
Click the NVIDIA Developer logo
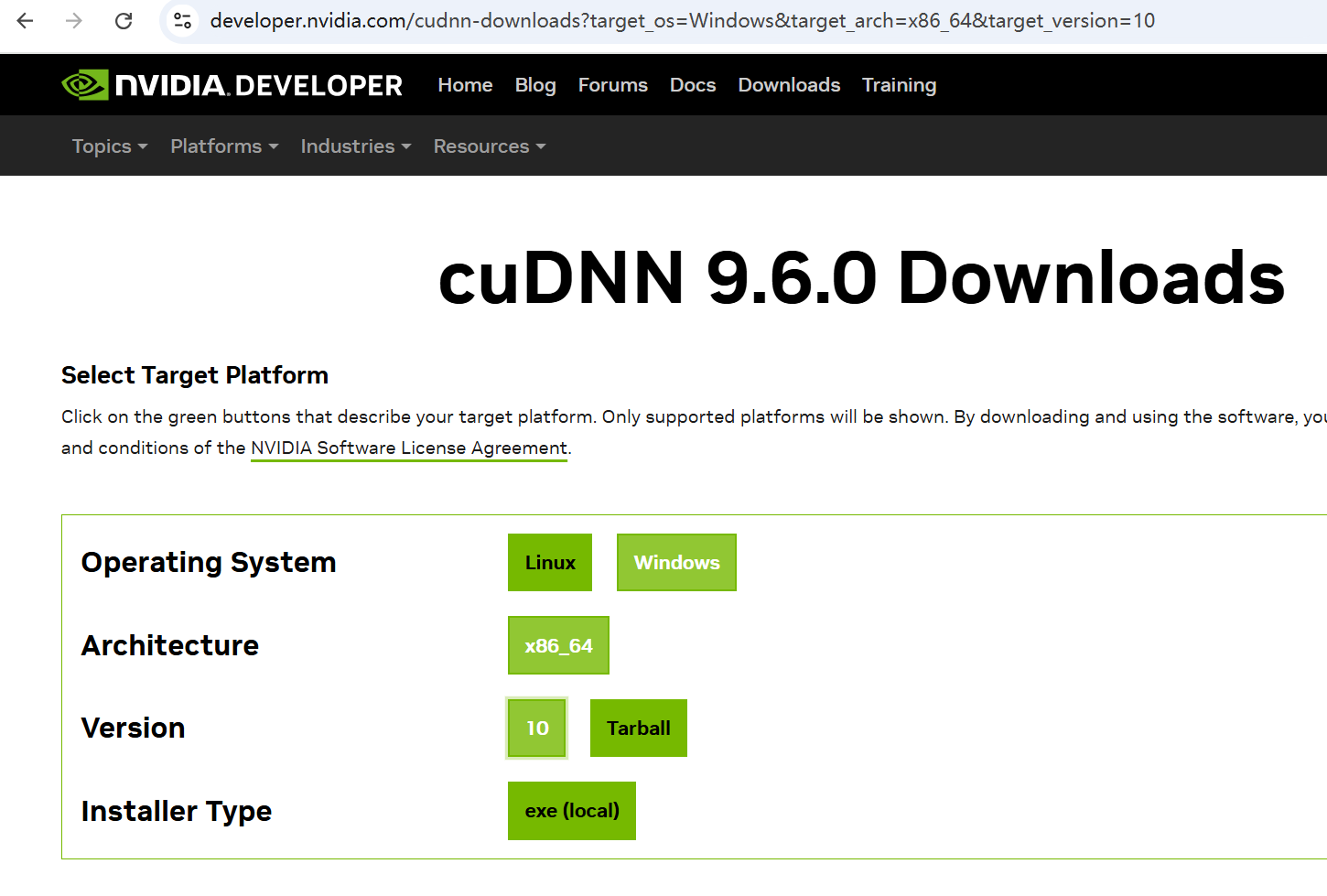[x=232, y=85]
